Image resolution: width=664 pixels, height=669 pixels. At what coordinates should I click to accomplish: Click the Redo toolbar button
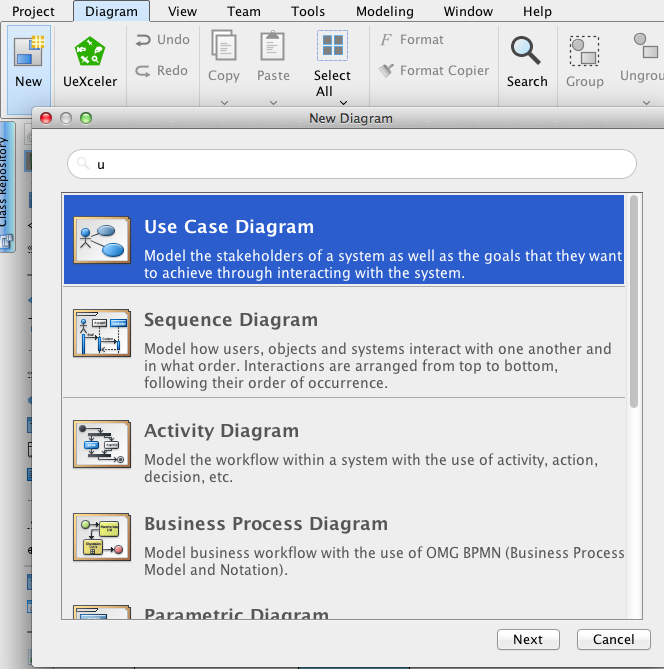click(161, 71)
